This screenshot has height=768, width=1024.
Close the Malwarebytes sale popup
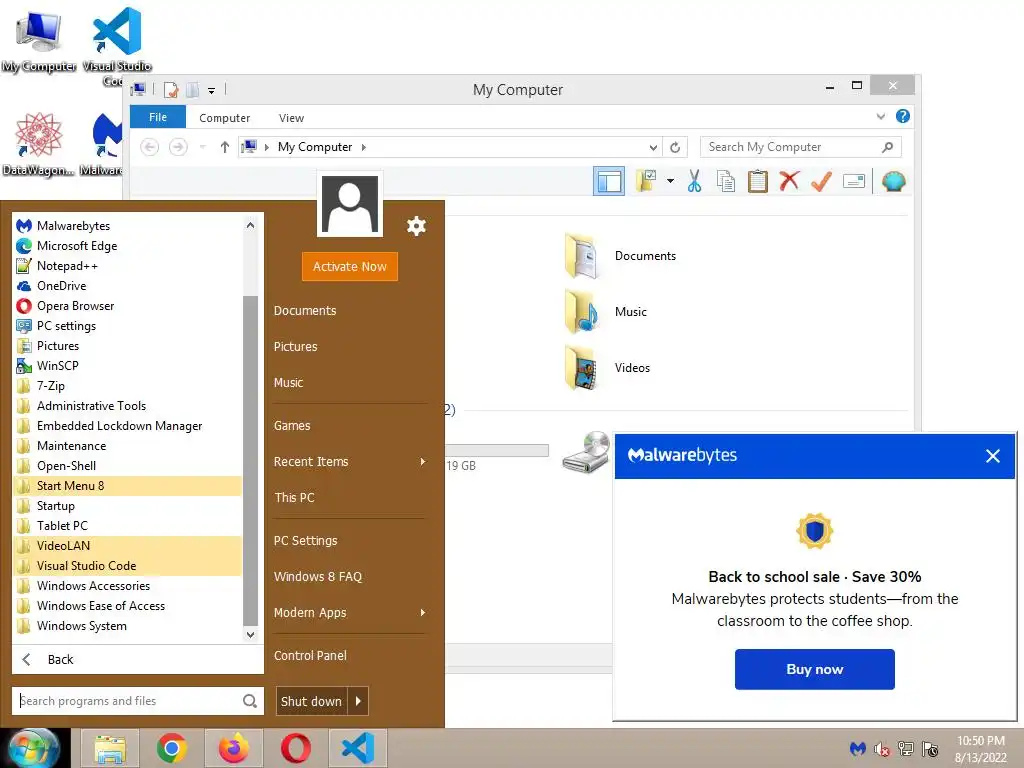pyautogui.click(x=993, y=456)
